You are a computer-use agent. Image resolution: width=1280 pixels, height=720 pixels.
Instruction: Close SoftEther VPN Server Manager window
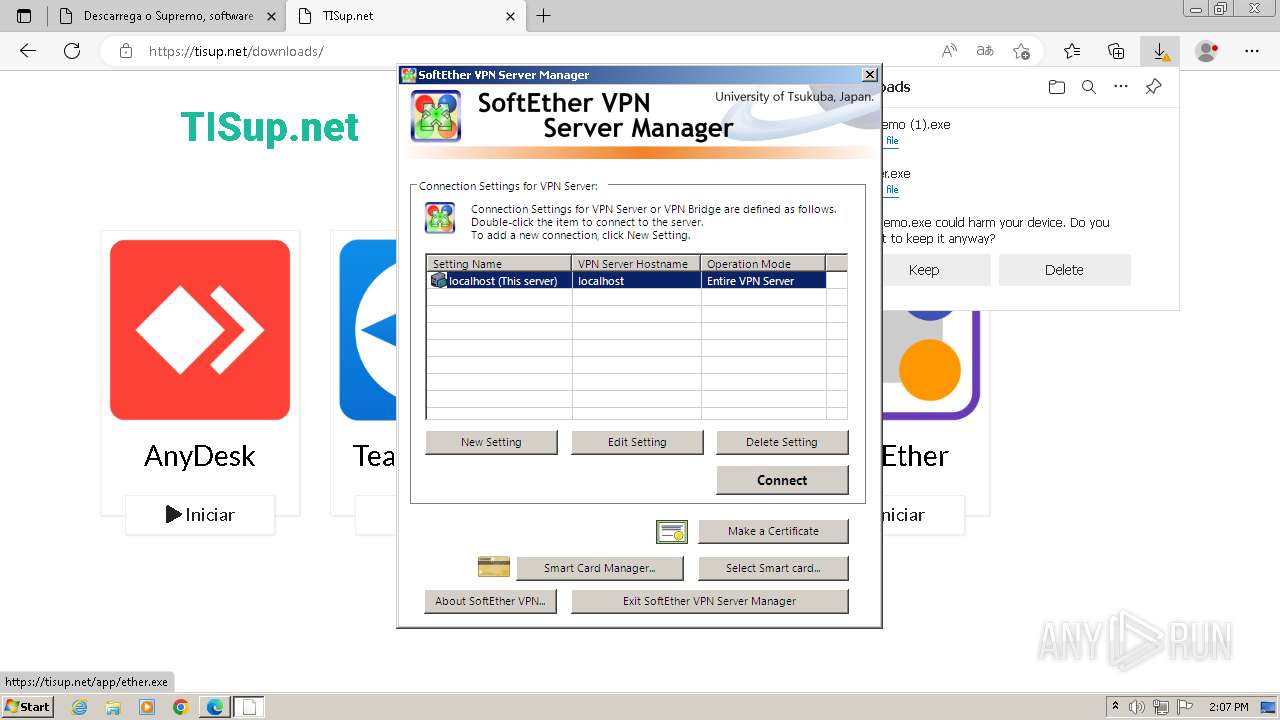(870, 75)
